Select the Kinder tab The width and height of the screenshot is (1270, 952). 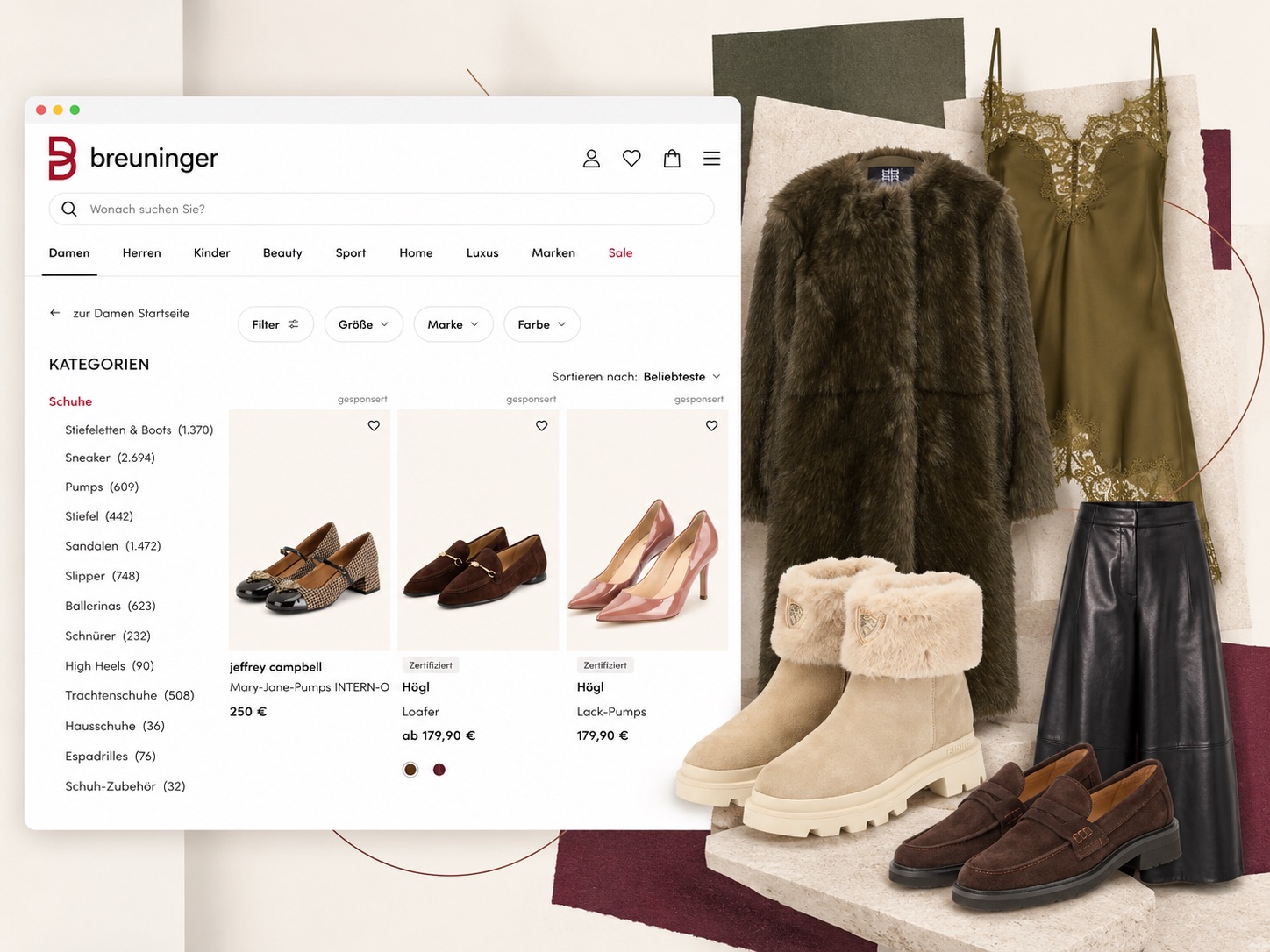212,252
